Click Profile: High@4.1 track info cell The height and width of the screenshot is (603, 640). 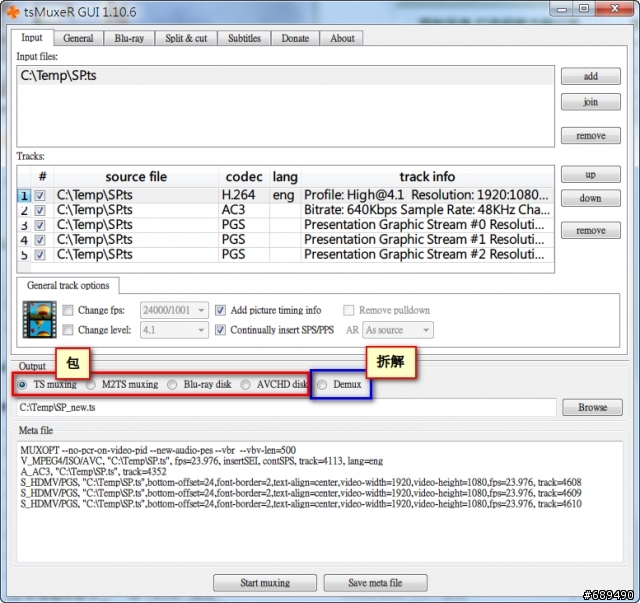(x=427, y=195)
